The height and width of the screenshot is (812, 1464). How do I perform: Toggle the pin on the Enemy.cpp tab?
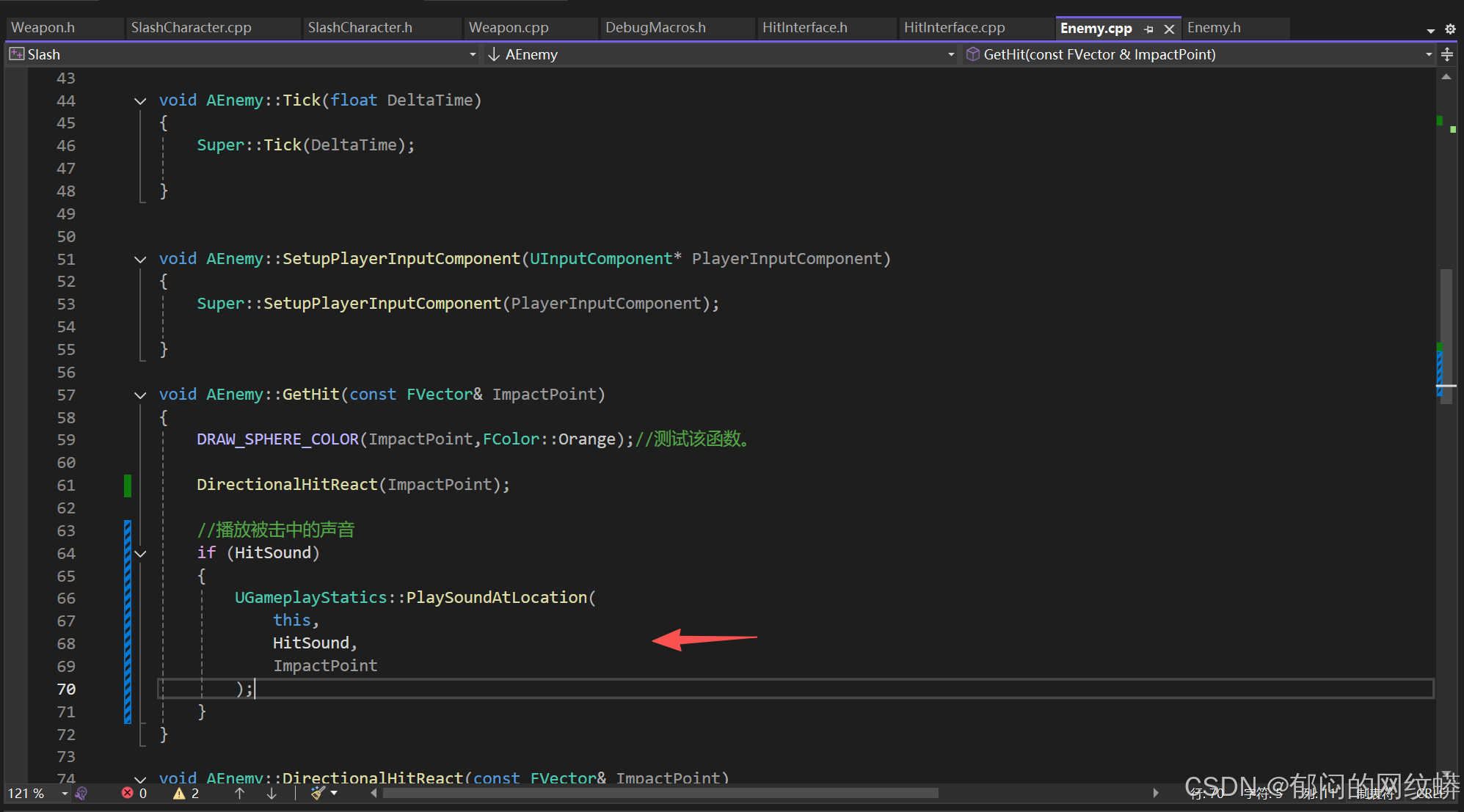tap(1149, 29)
